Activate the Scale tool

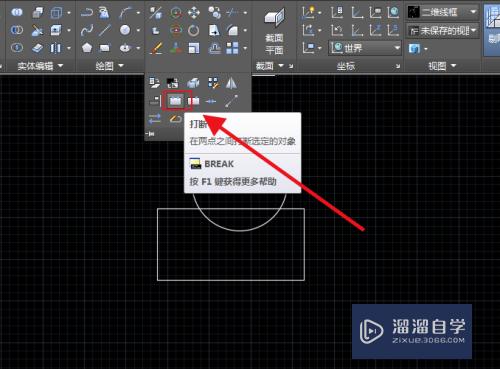pos(194,48)
